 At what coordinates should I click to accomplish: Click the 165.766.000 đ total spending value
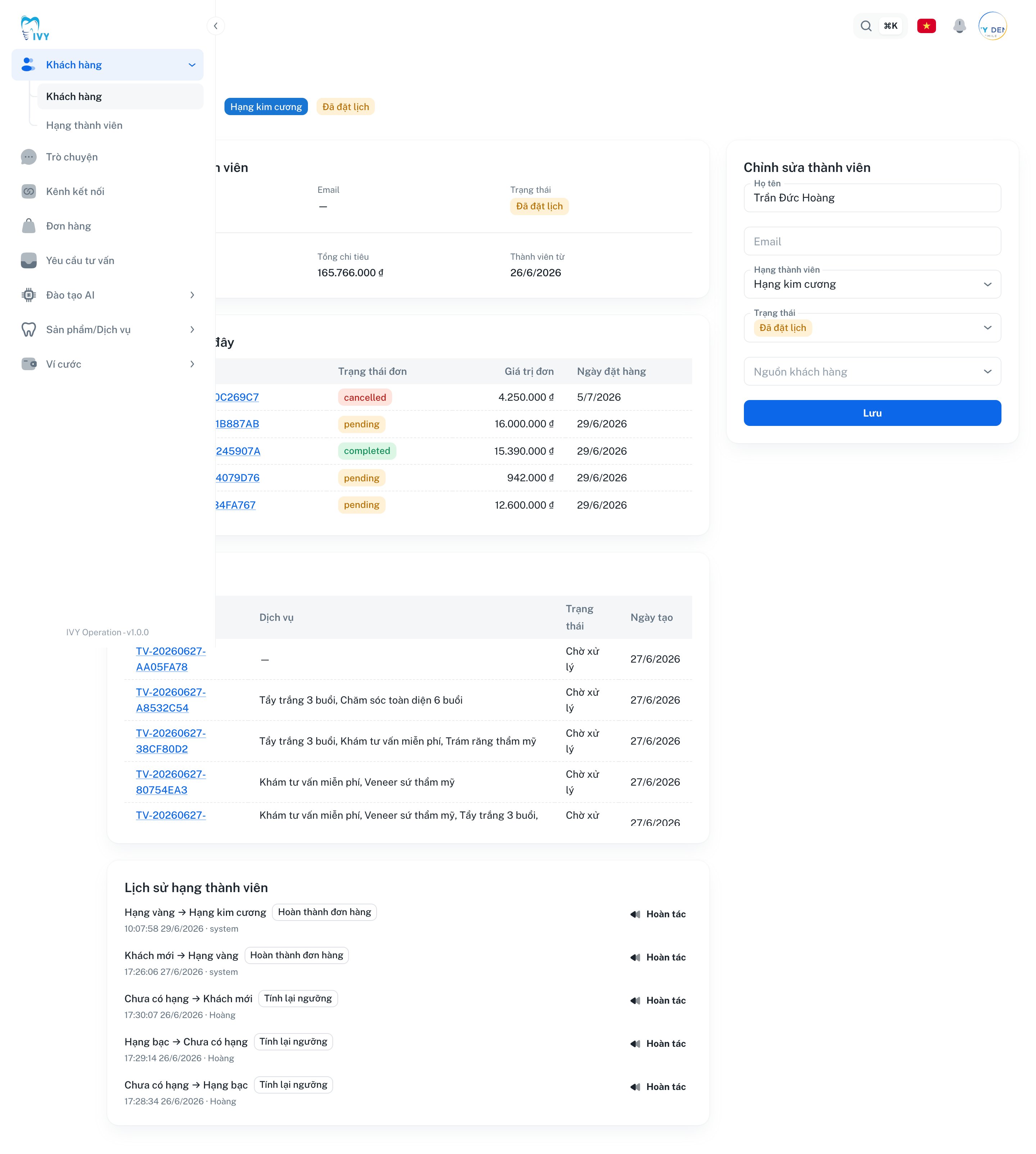(350, 273)
